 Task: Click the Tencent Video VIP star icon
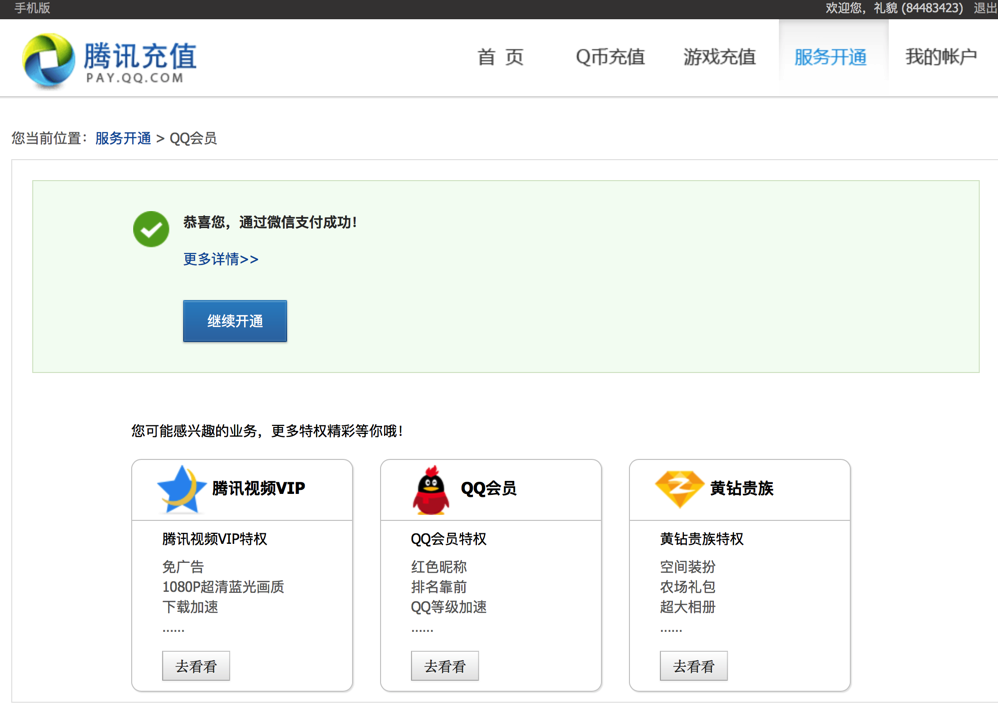coord(181,489)
